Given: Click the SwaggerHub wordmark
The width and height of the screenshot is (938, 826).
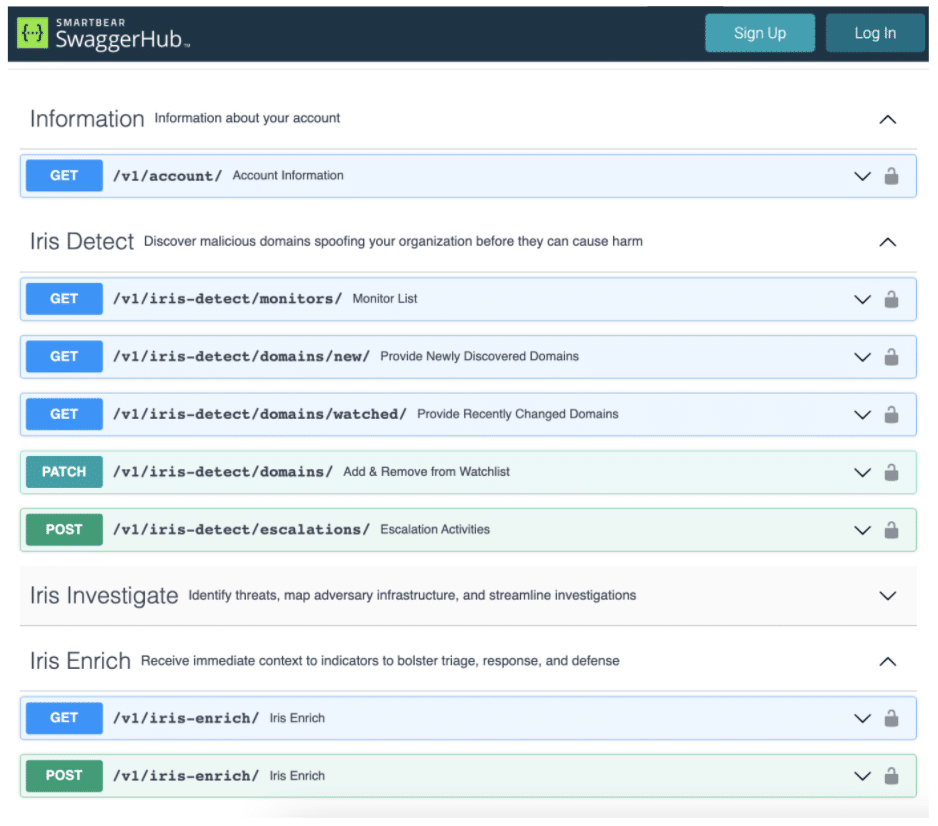Looking at the screenshot, I should click(122, 39).
